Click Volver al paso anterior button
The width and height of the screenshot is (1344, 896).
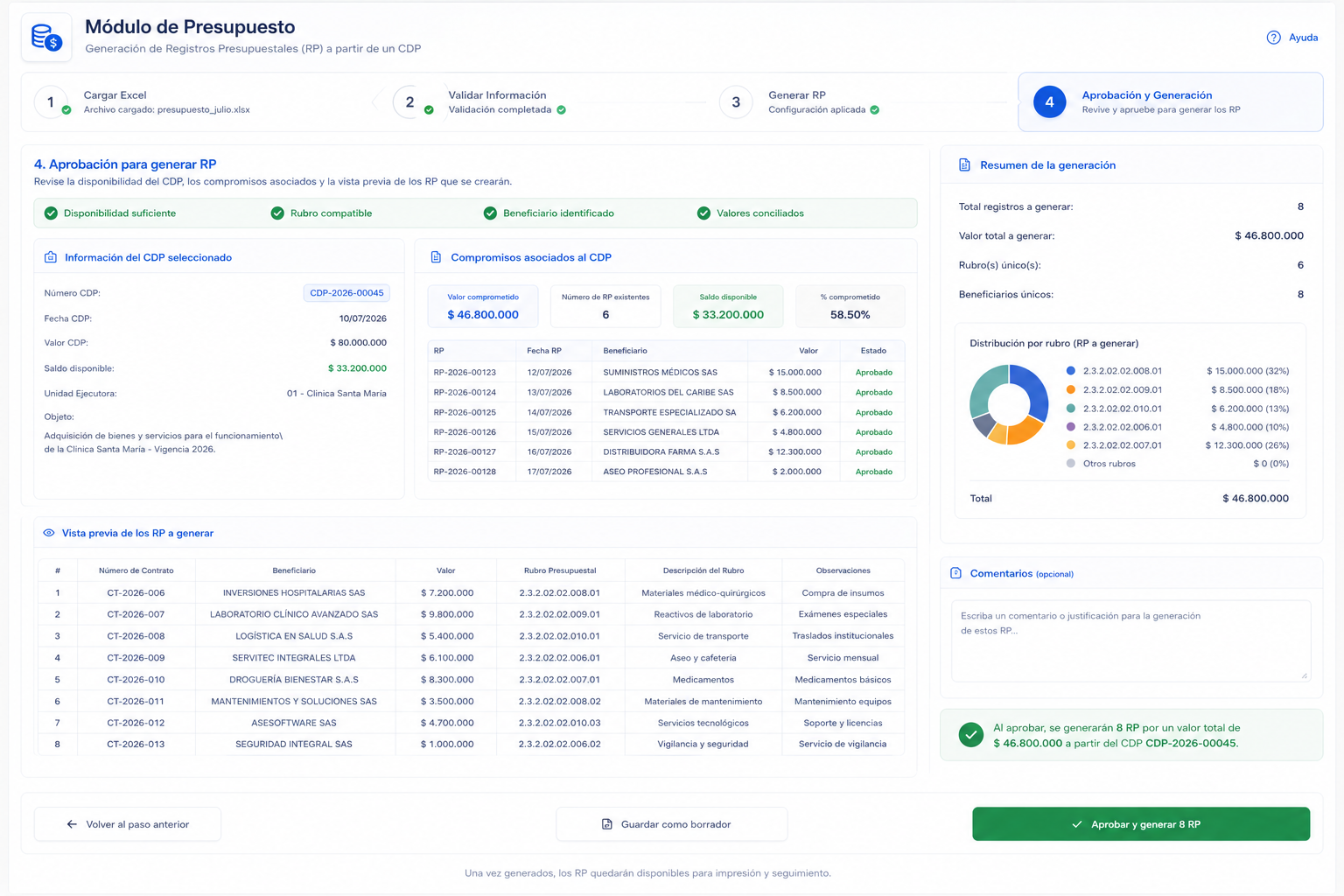pyautogui.click(x=128, y=824)
